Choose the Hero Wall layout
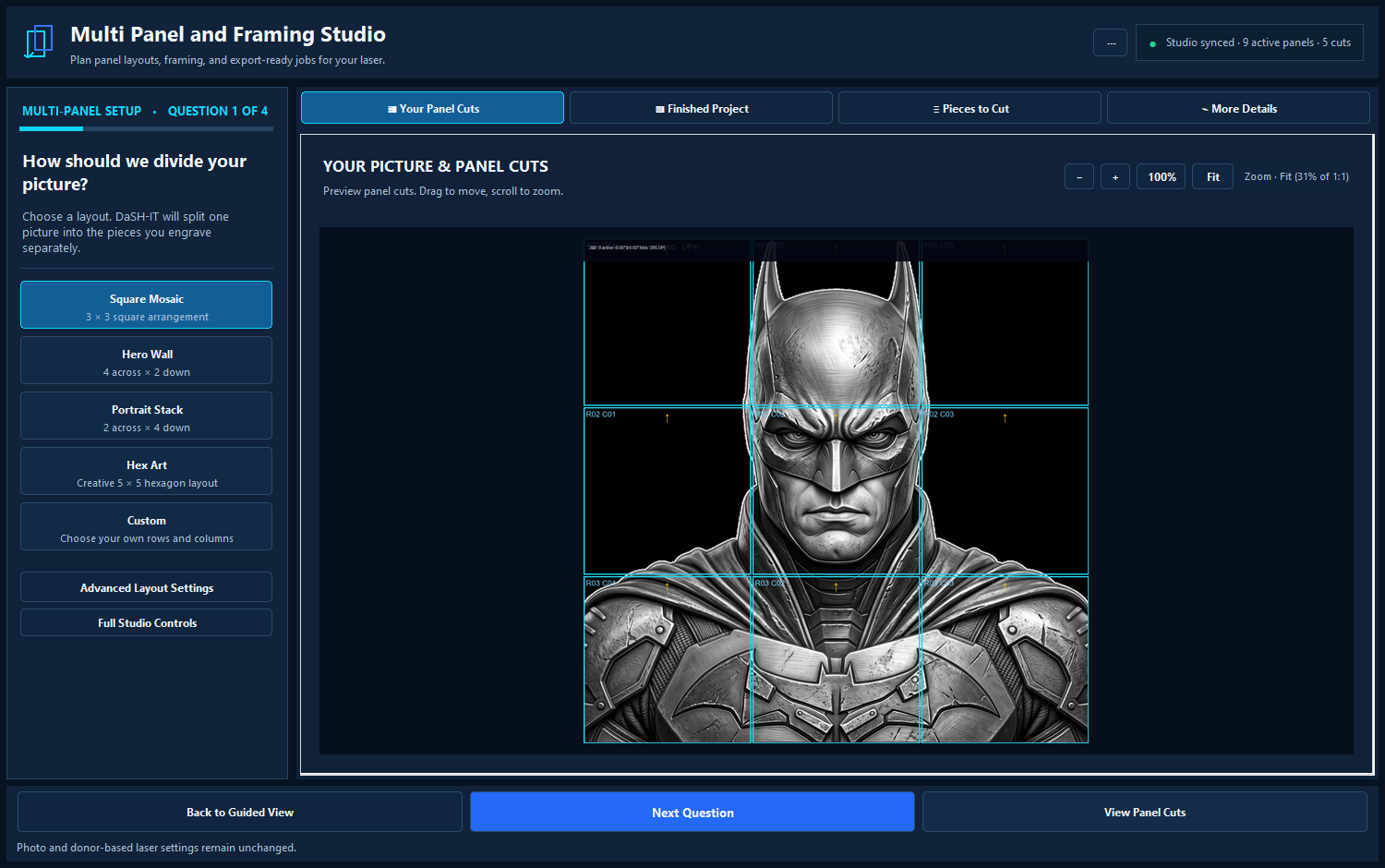The height and width of the screenshot is (868, 1385). pos(146,360)
